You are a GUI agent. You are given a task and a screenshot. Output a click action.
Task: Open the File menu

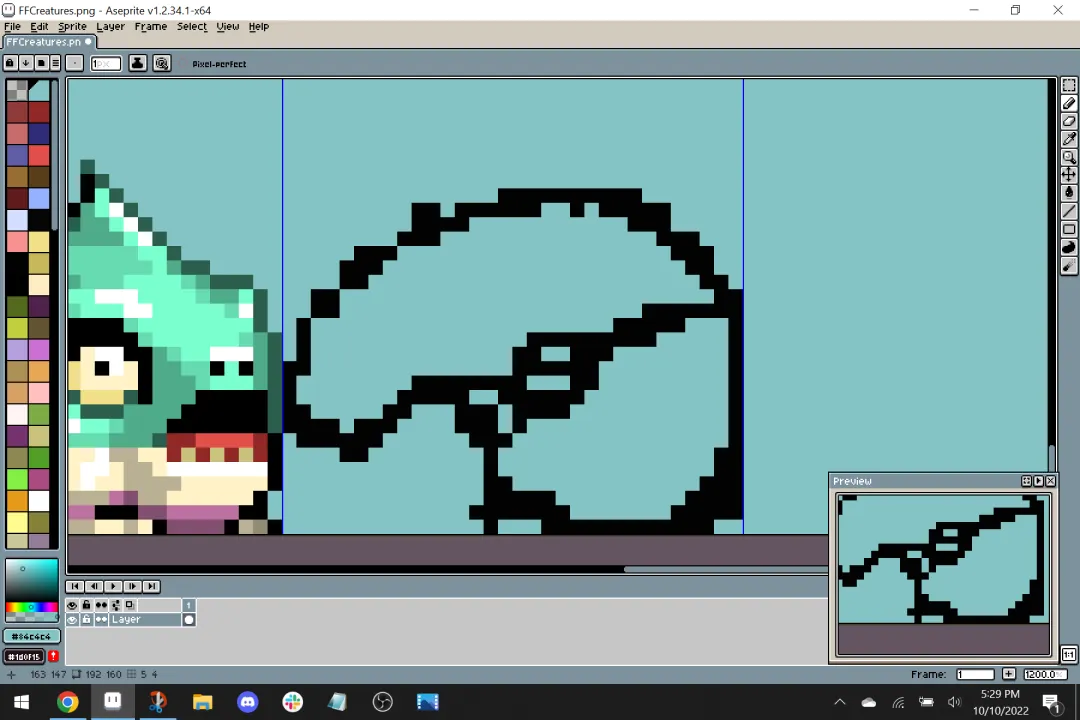tap(12, 26)
